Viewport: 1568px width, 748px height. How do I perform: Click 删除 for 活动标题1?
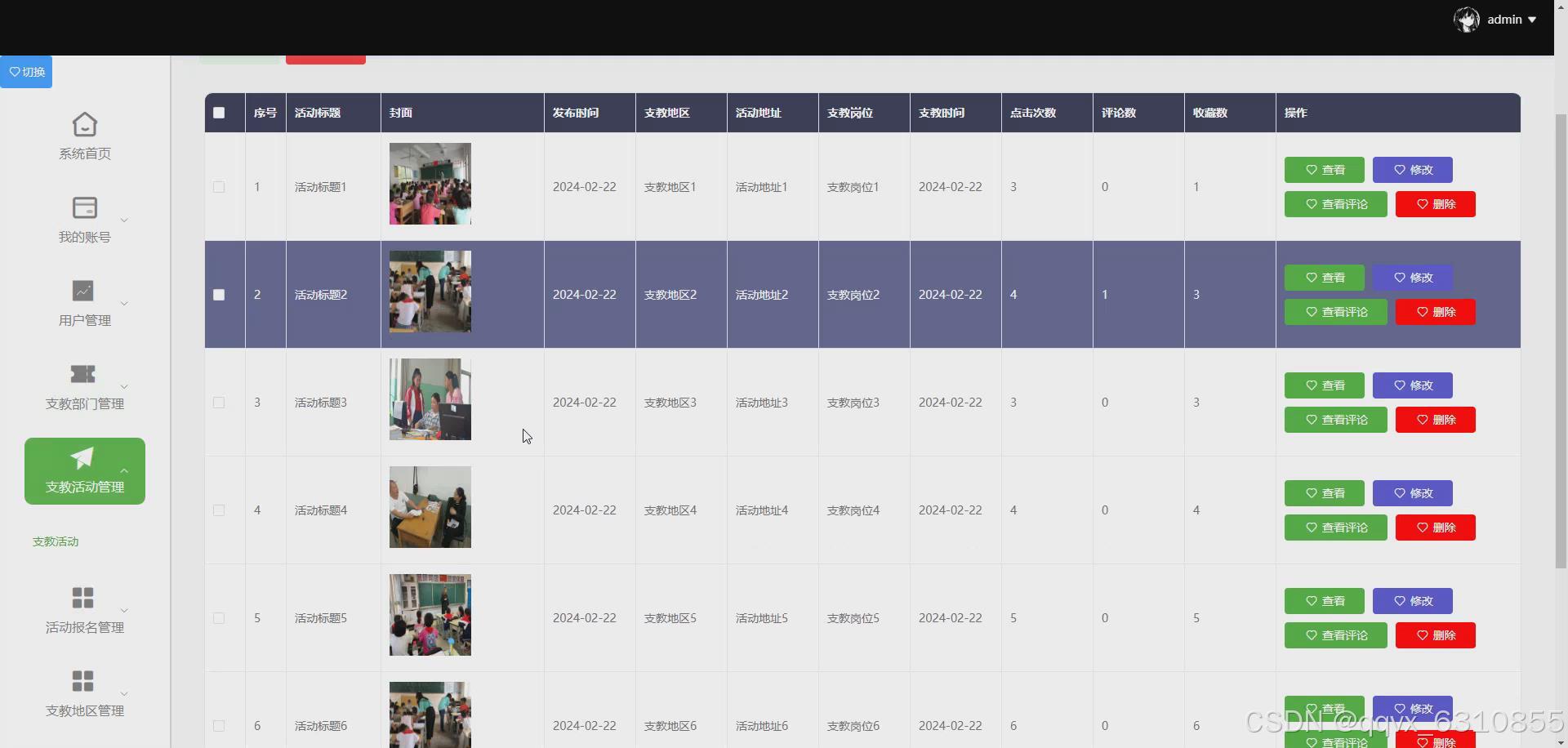click(1435, 204)
